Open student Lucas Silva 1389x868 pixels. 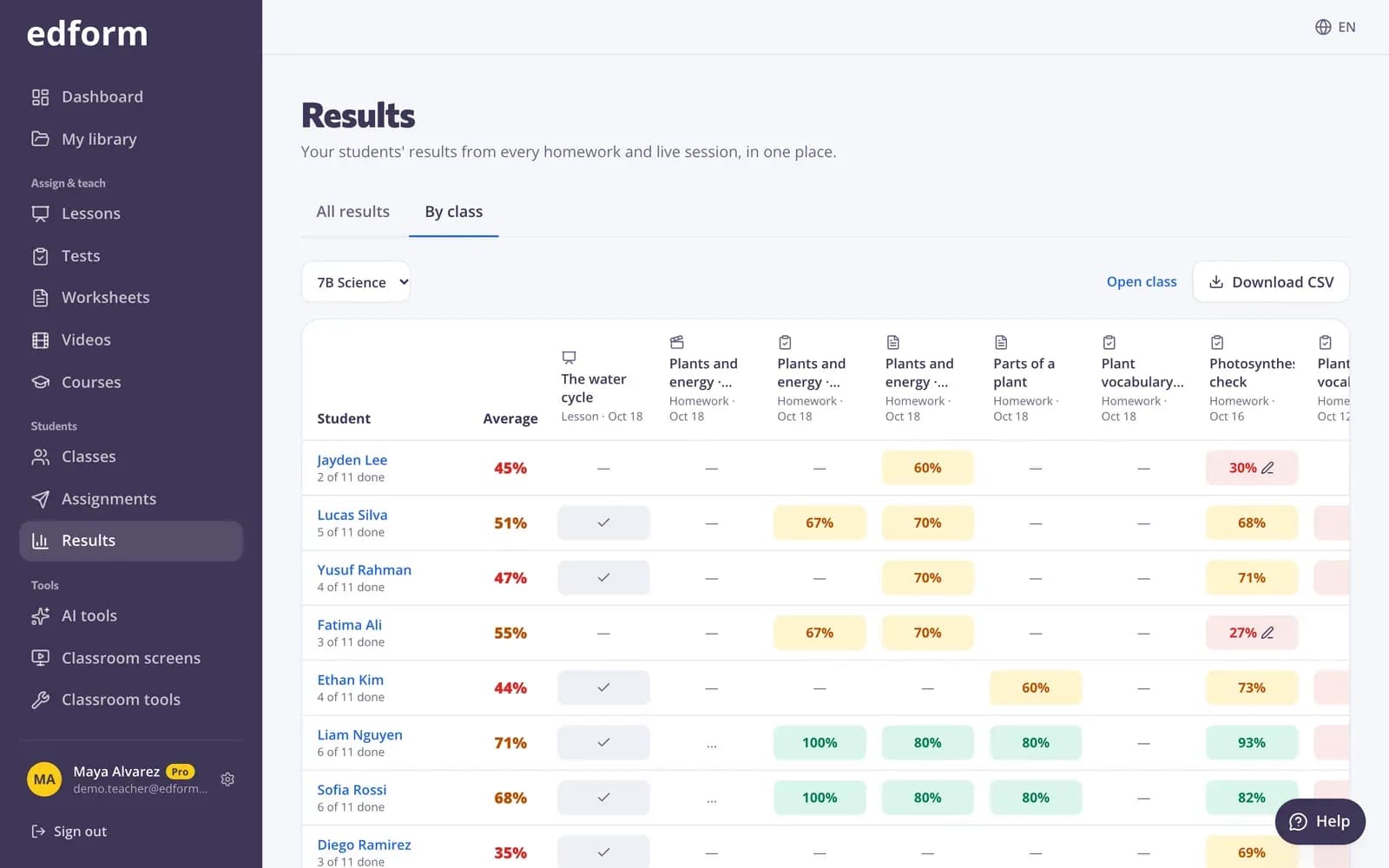pos(352,515)
